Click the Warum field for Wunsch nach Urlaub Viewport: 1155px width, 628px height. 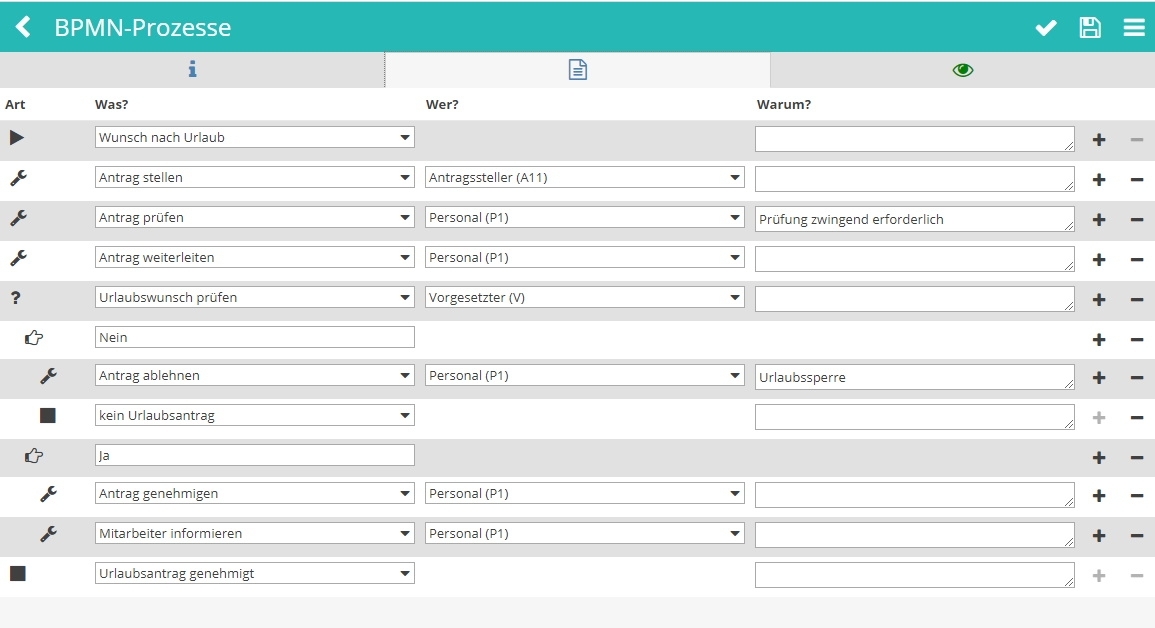tap(915, 139)
